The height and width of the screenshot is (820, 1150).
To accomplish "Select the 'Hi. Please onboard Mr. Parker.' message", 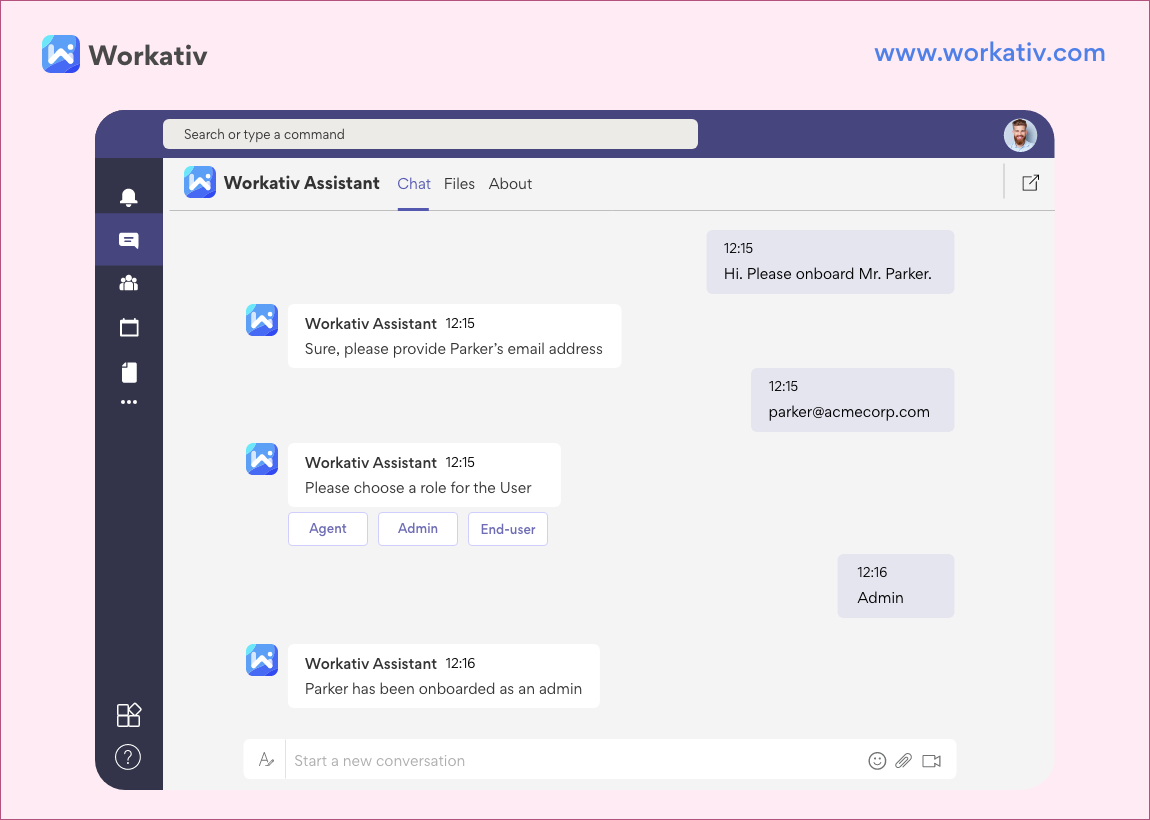I will coord(830,262).
